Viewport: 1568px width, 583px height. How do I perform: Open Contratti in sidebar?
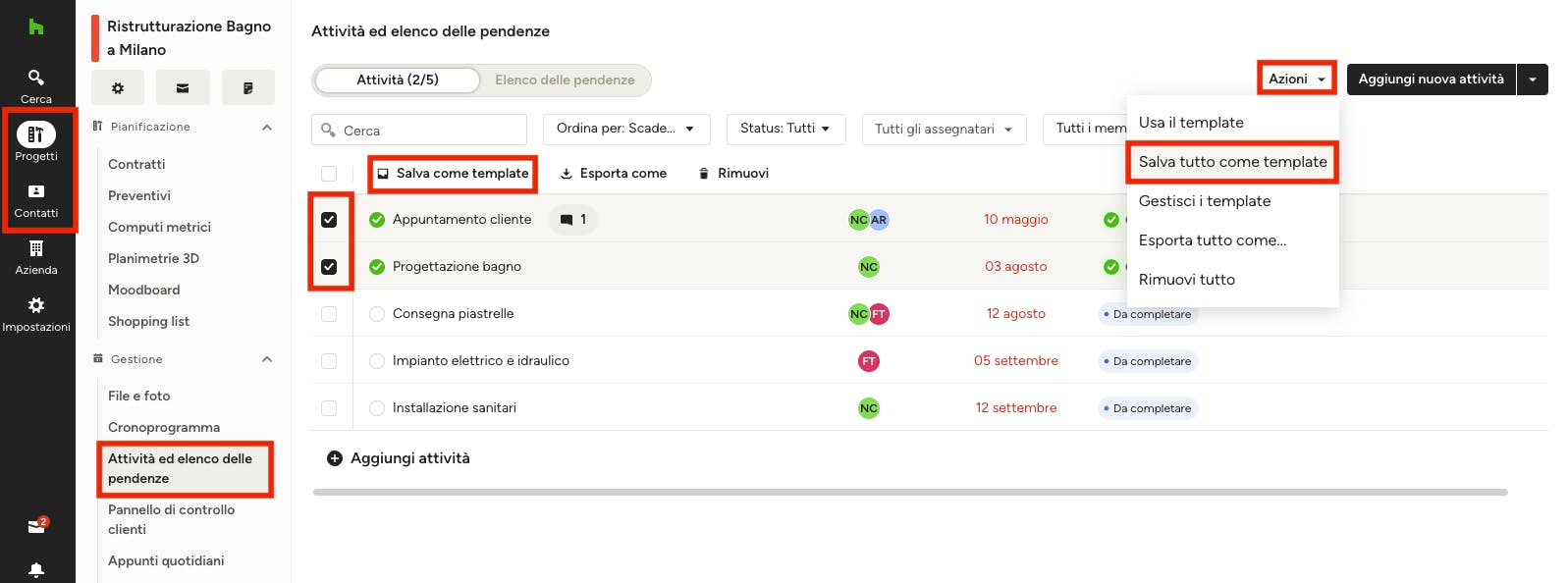[136, 164]
